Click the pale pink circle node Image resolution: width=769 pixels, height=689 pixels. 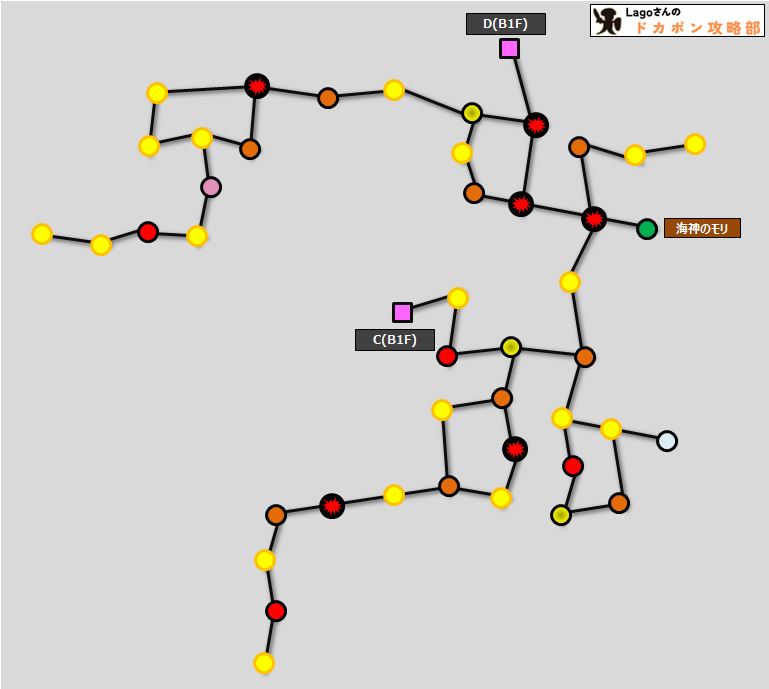pos(211,187)
